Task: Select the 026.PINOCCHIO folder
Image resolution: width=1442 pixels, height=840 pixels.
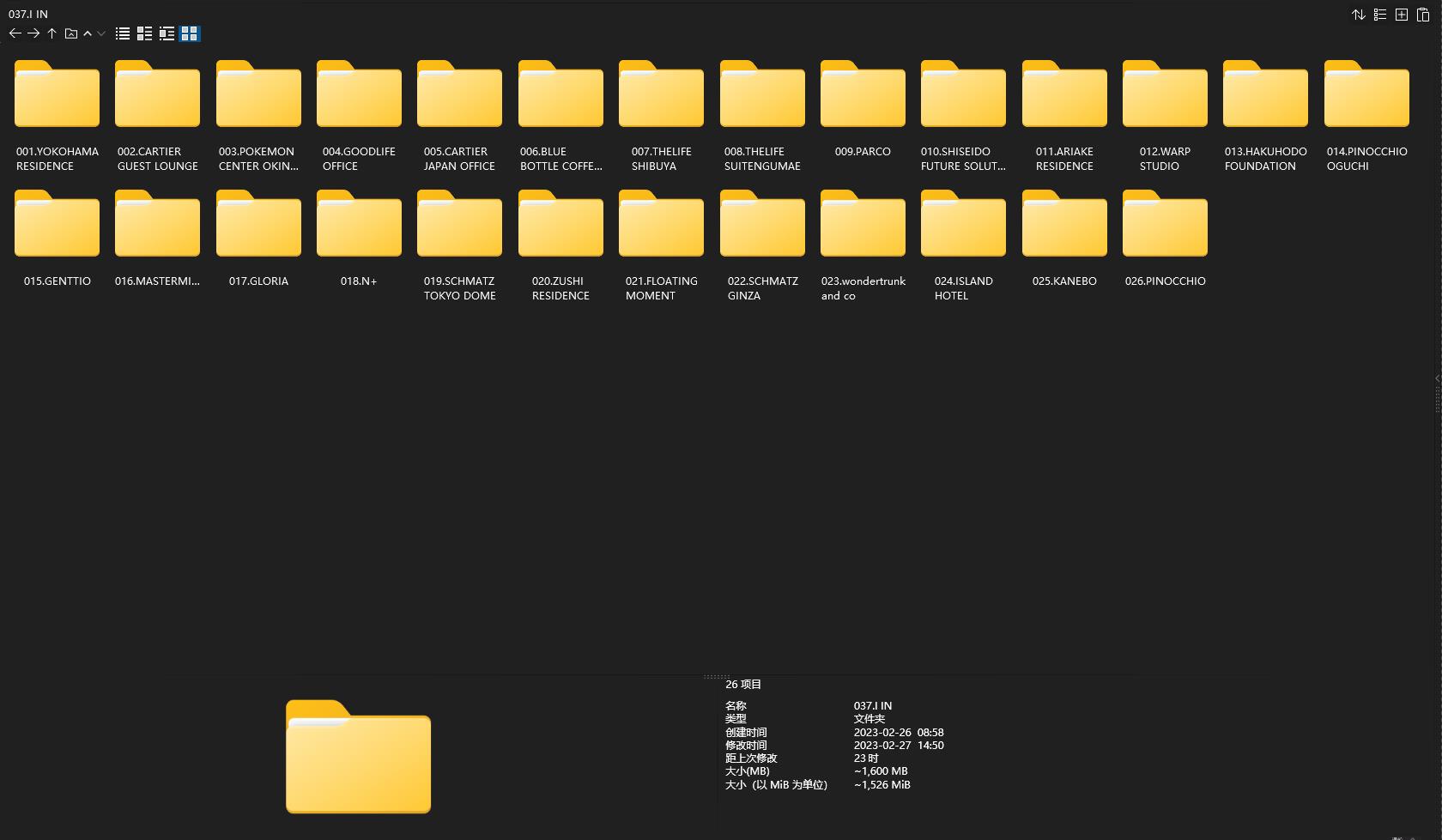Action: [1165, 239]
